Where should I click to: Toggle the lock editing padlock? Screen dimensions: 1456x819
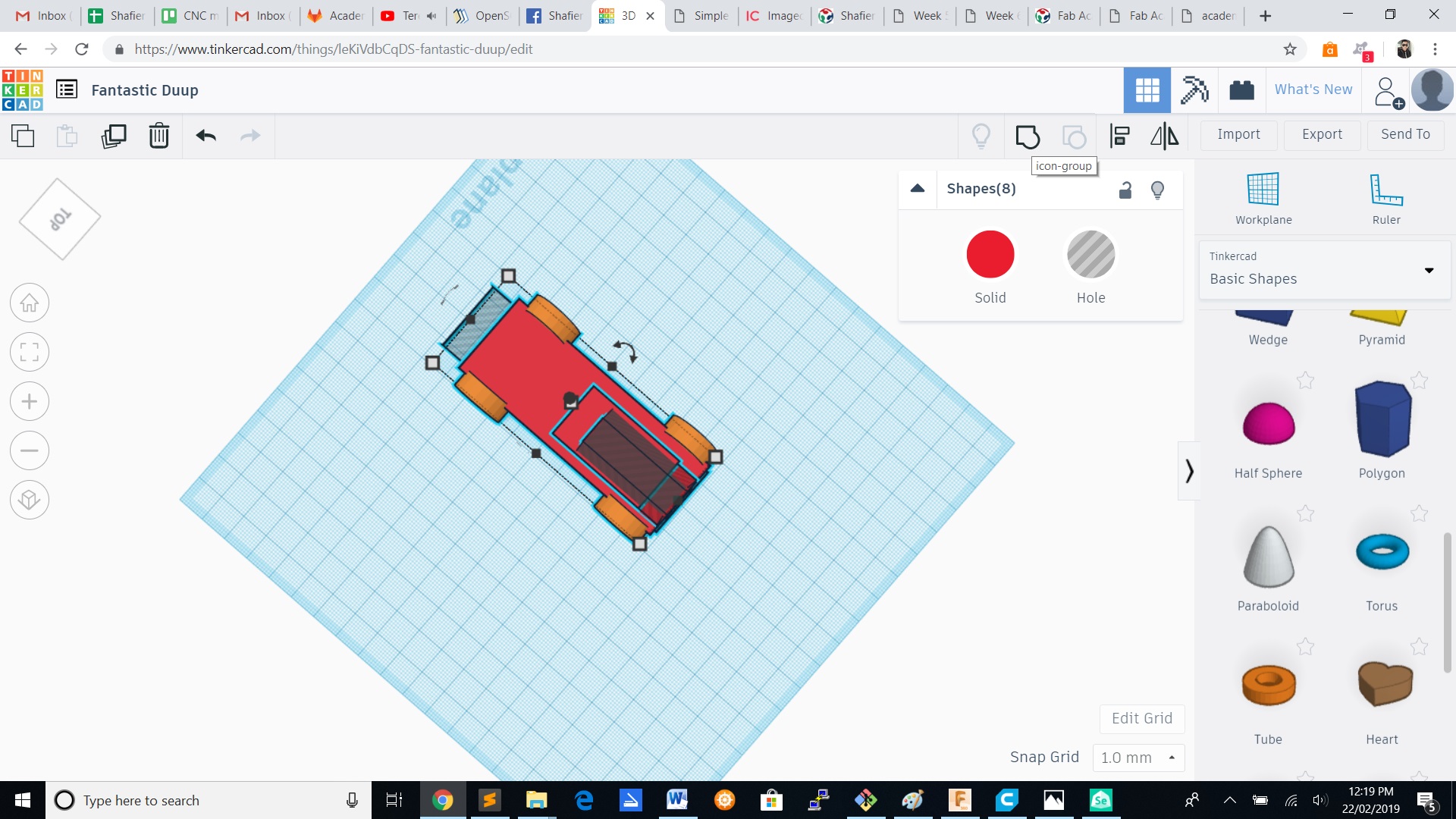pos(1125,190)
